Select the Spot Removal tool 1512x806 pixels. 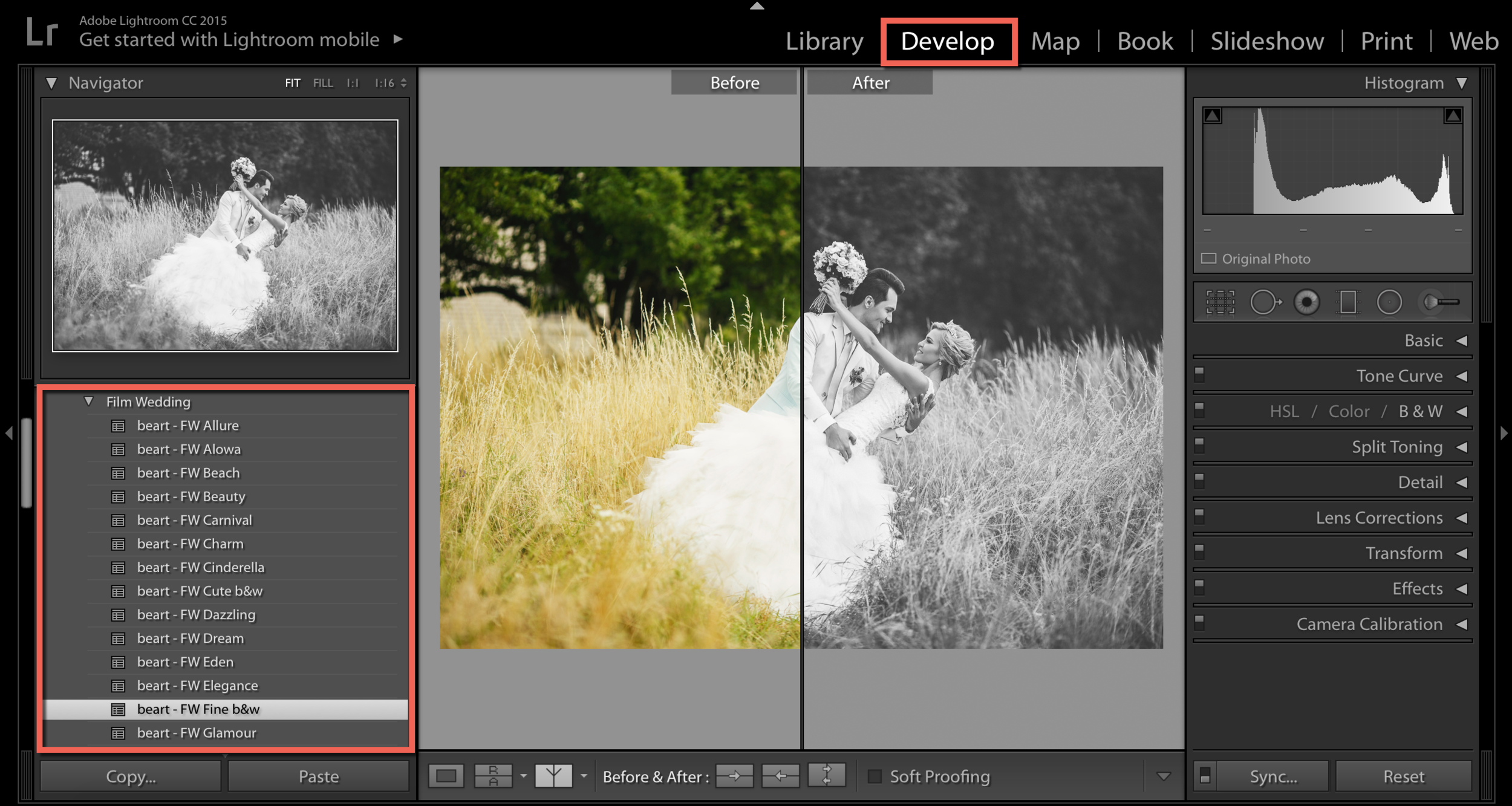click(x=1265, y=302)
